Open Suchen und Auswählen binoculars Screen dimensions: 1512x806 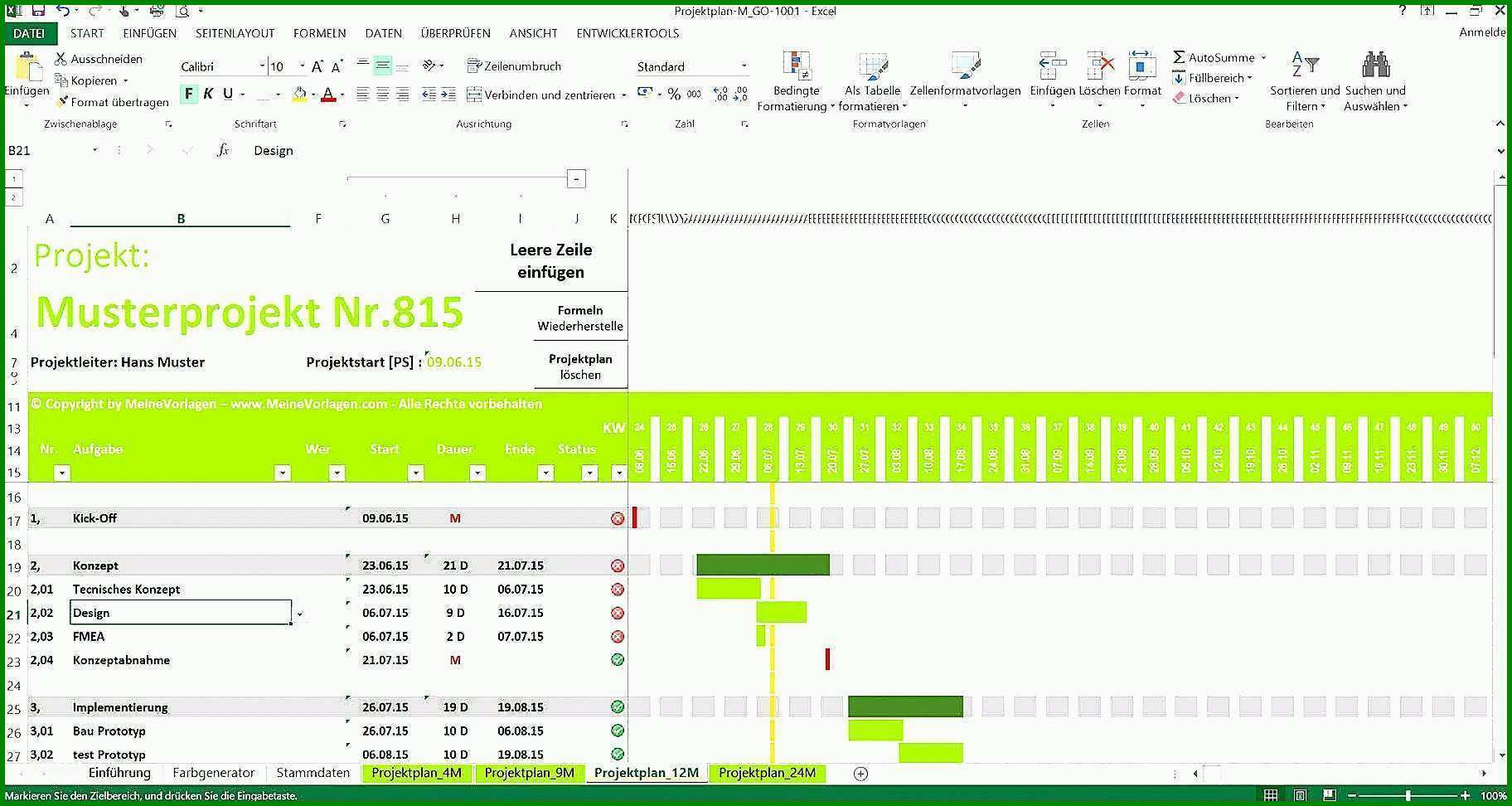(1375, 81)
